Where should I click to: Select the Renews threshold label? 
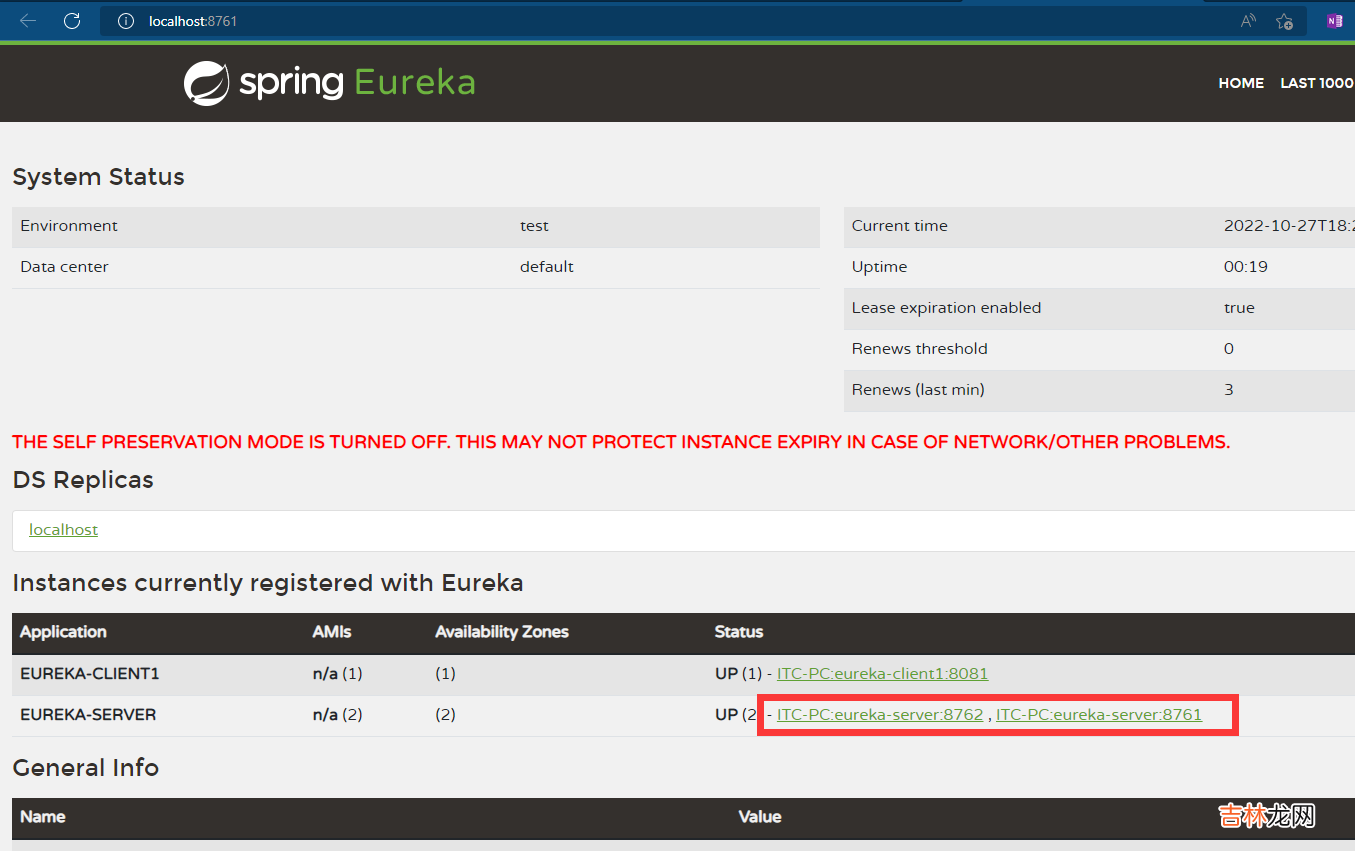click(919, 349)
